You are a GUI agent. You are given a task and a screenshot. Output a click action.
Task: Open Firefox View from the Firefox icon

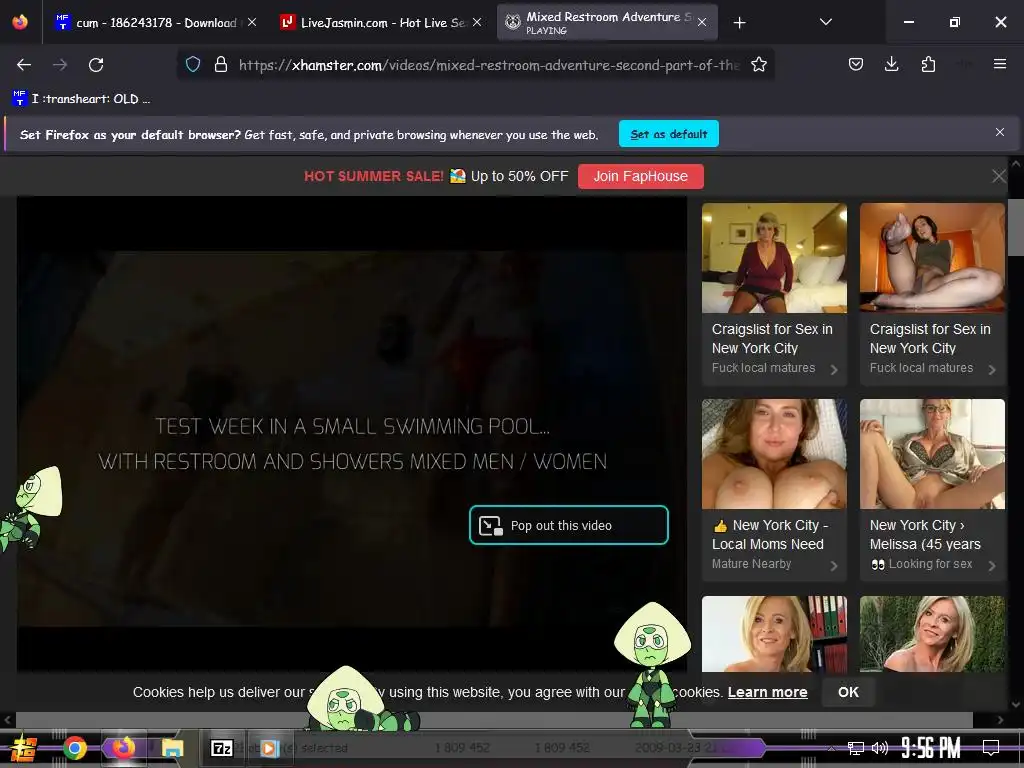pyautogui.click(x=20, y=22)
